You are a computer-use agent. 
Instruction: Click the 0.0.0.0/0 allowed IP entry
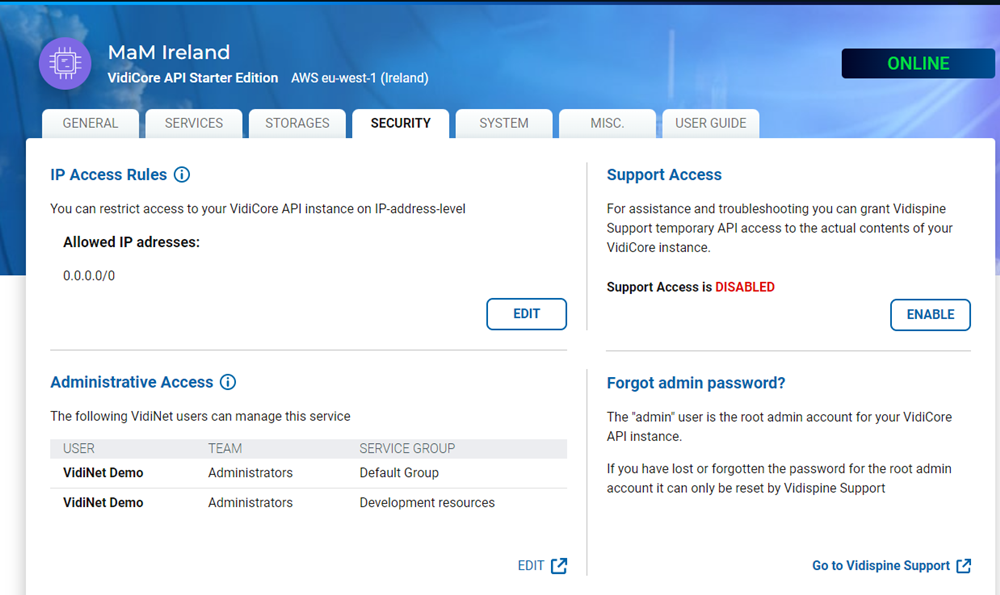[89, 276]
